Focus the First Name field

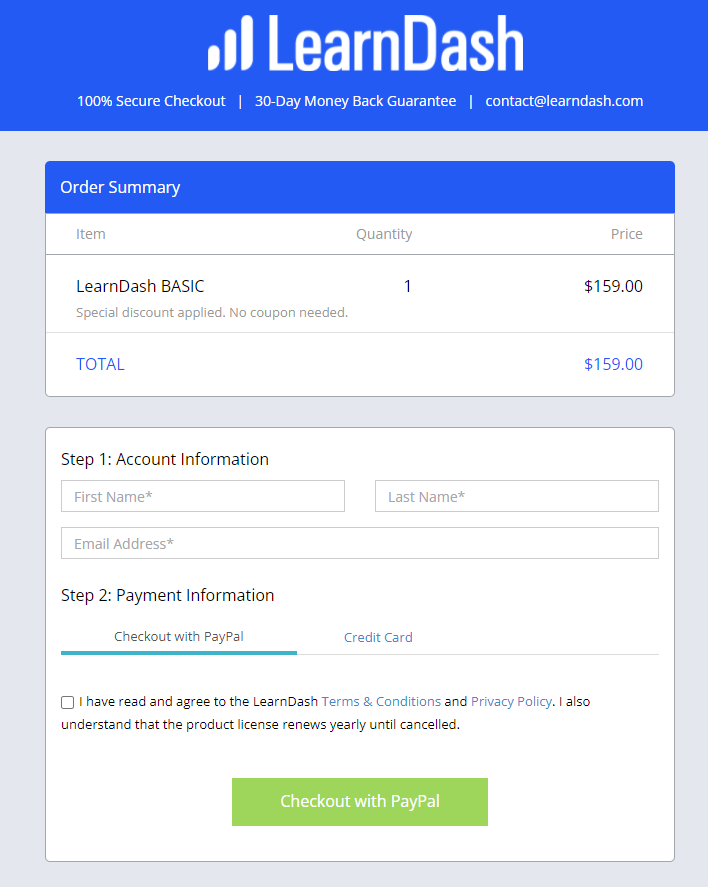pyautogui.click(x=203, y=496)
